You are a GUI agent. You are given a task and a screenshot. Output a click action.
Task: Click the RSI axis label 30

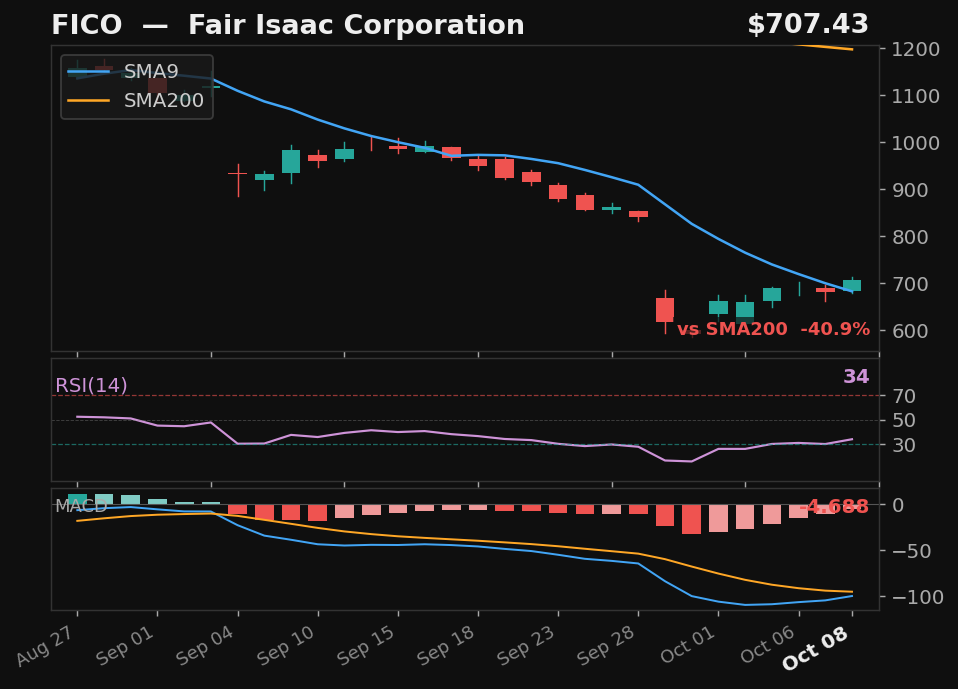(904, 445)
